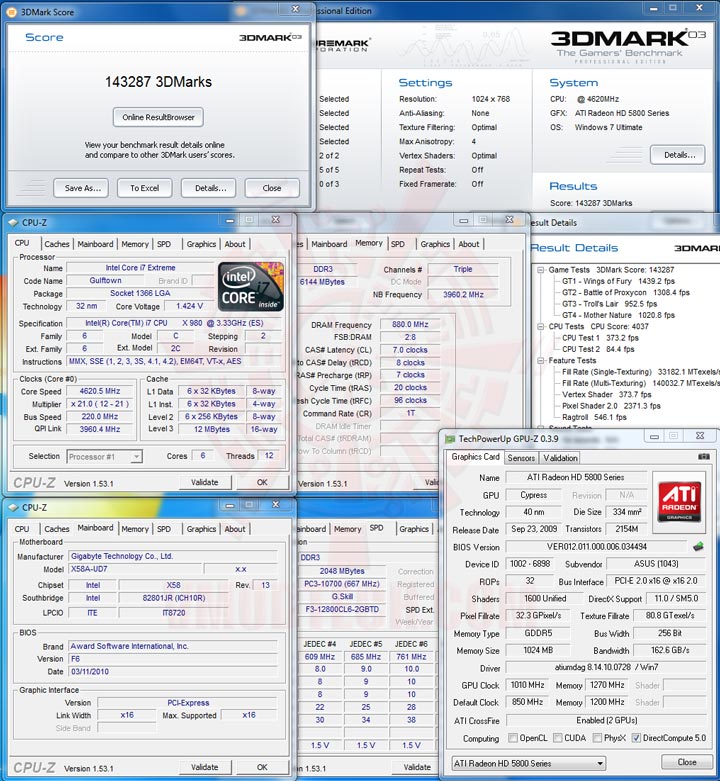Click OK in the CPU-Z Processor window
The width and height of the screenshot is (720, 781).
coord(262,482)
